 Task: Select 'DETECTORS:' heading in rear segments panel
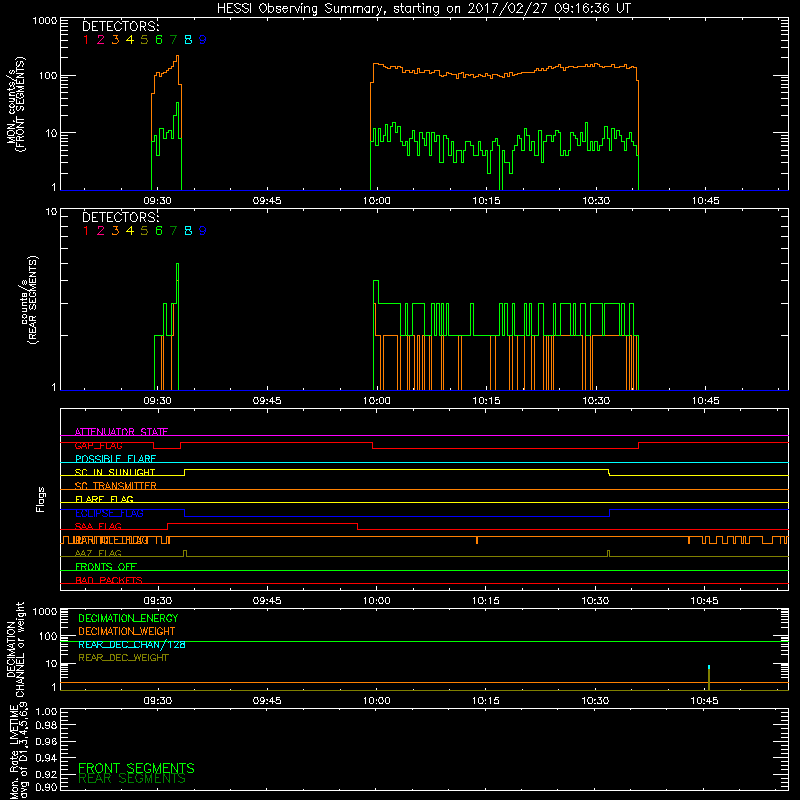[x=121, y=217]
